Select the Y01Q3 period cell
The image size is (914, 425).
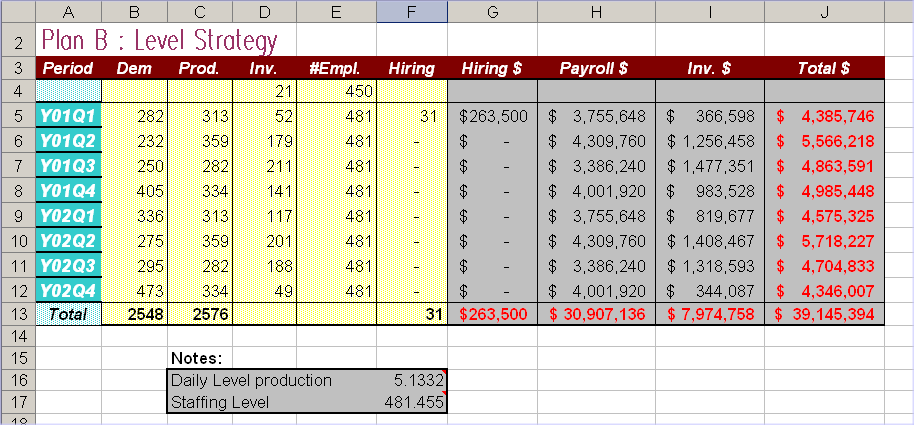[x=68, y=166]
